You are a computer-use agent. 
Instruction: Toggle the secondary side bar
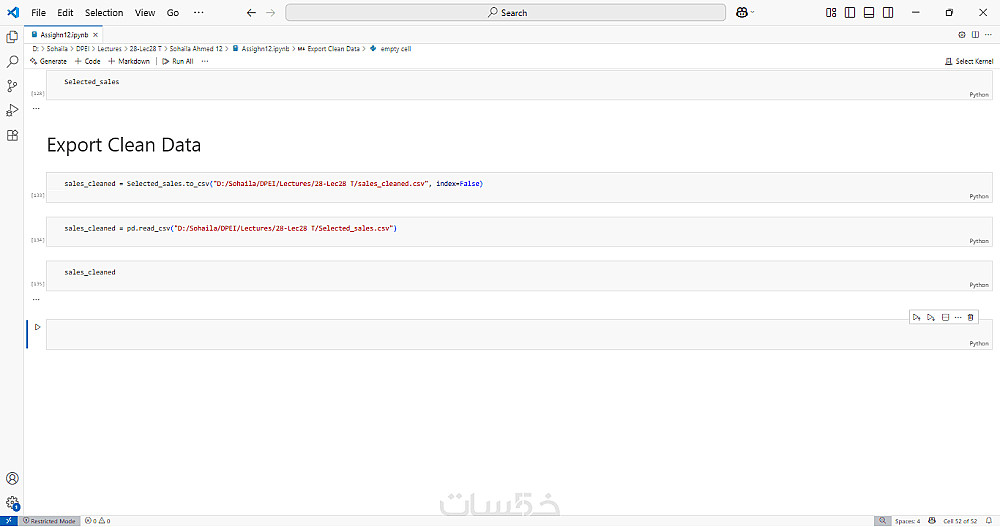(888, 12)
